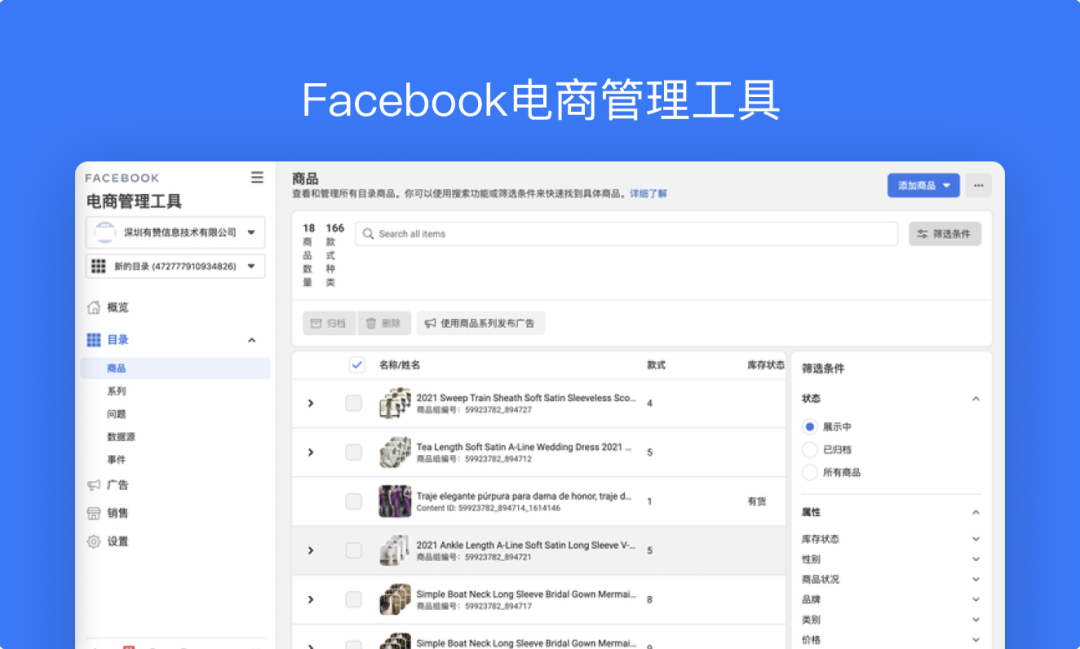The width and height of the screenshot is (1080, 649).
Task: Click the storefront icon beside 销售
Action: tap(94, 513)
